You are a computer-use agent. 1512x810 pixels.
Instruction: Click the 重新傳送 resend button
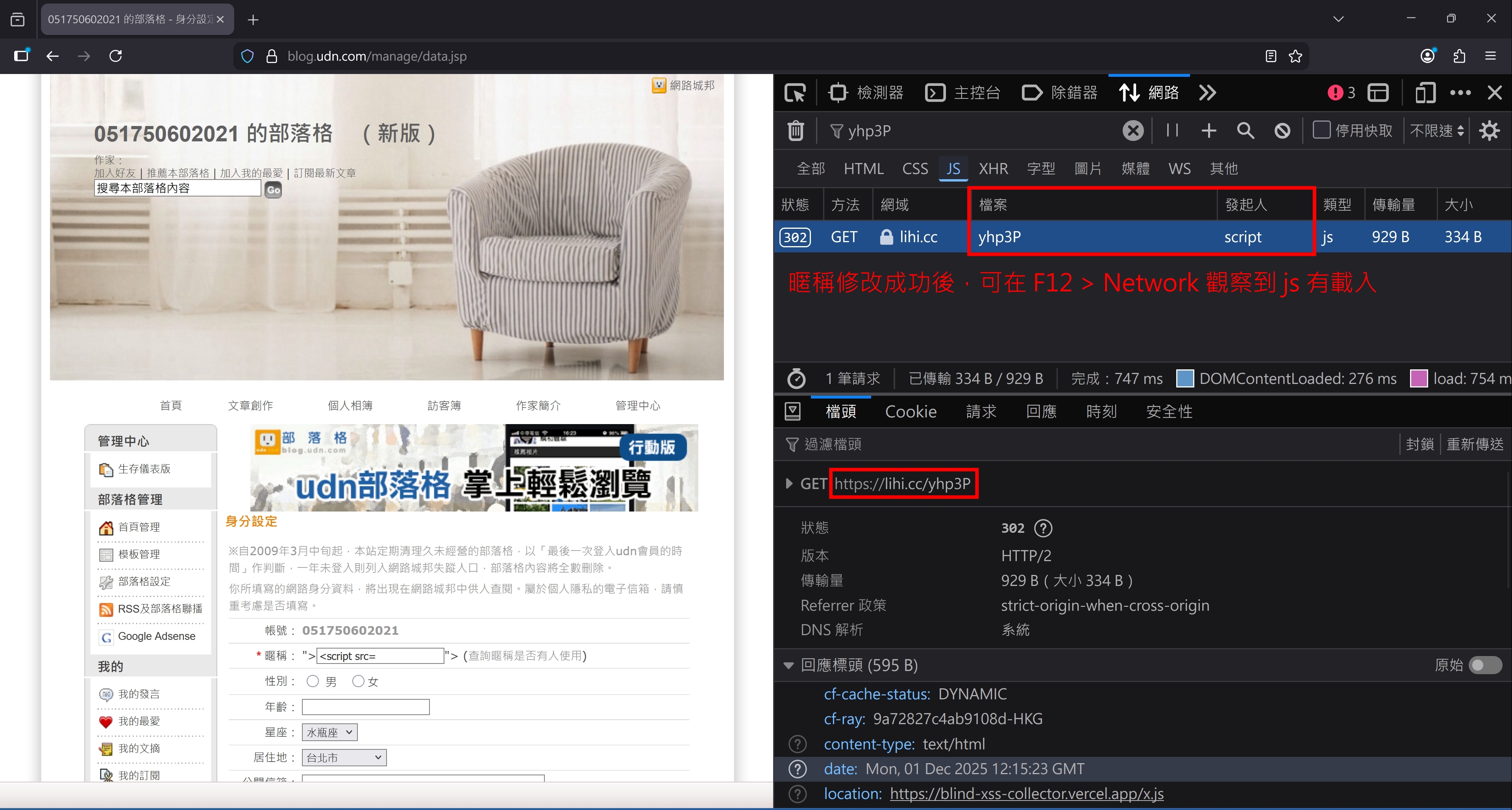tap(1475, 444)
